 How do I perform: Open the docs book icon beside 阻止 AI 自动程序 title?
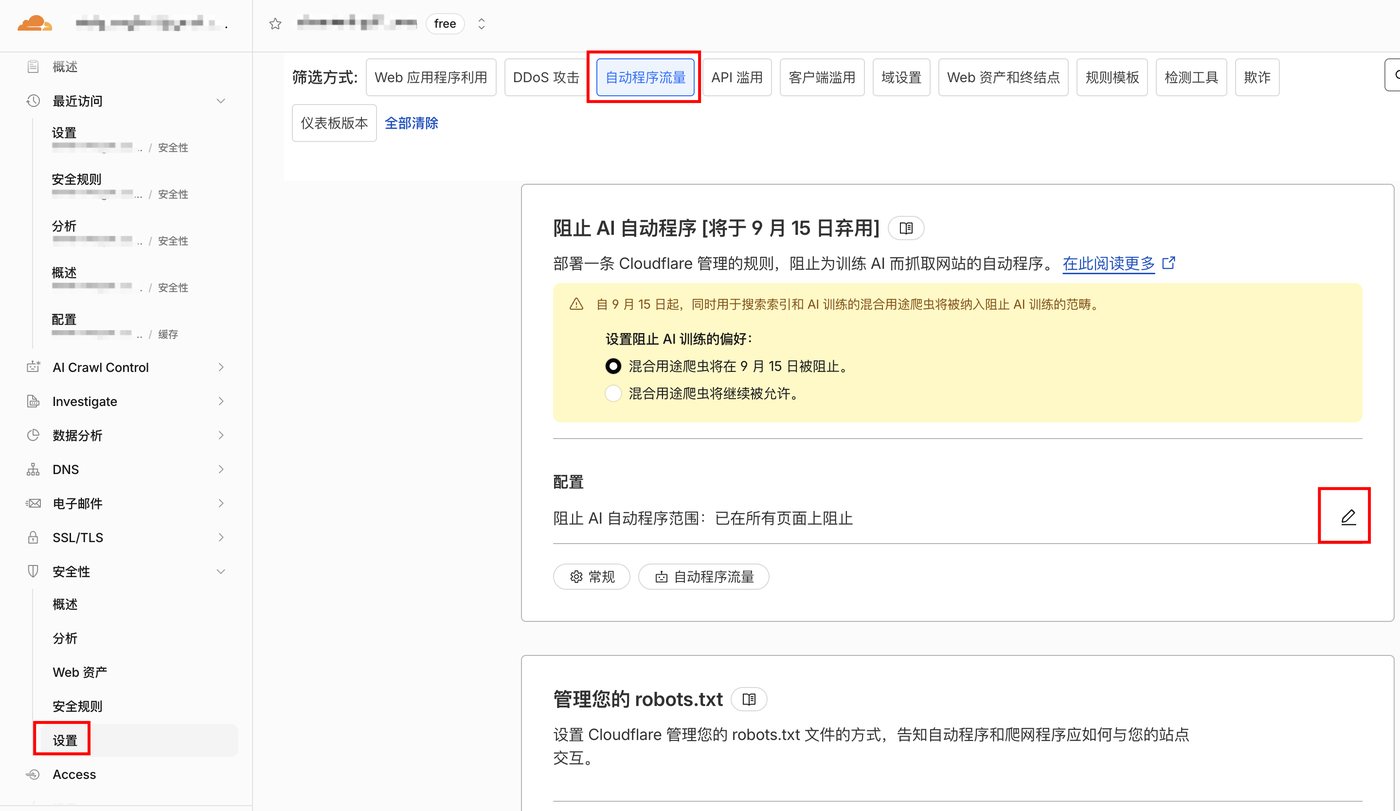pos(906,228)
